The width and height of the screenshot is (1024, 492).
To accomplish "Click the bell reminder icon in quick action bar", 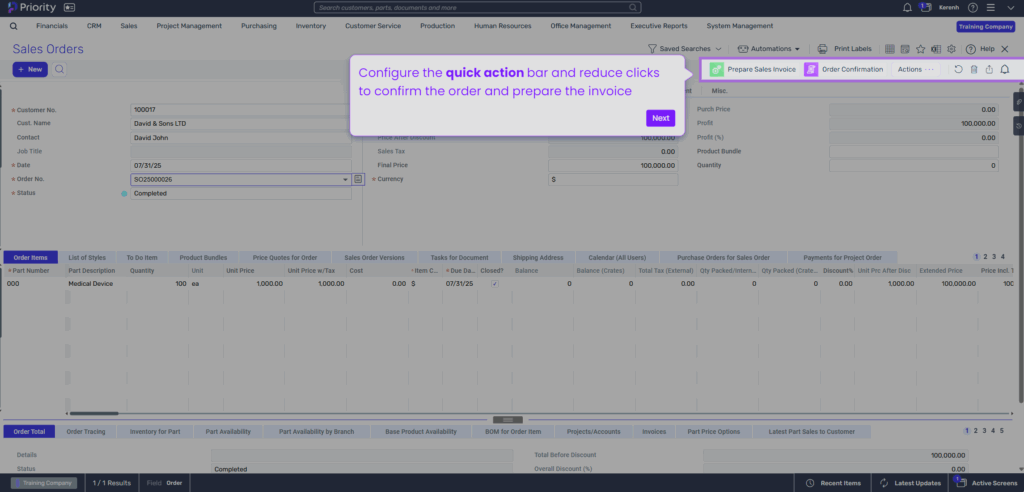I will tap(1005, 69).
